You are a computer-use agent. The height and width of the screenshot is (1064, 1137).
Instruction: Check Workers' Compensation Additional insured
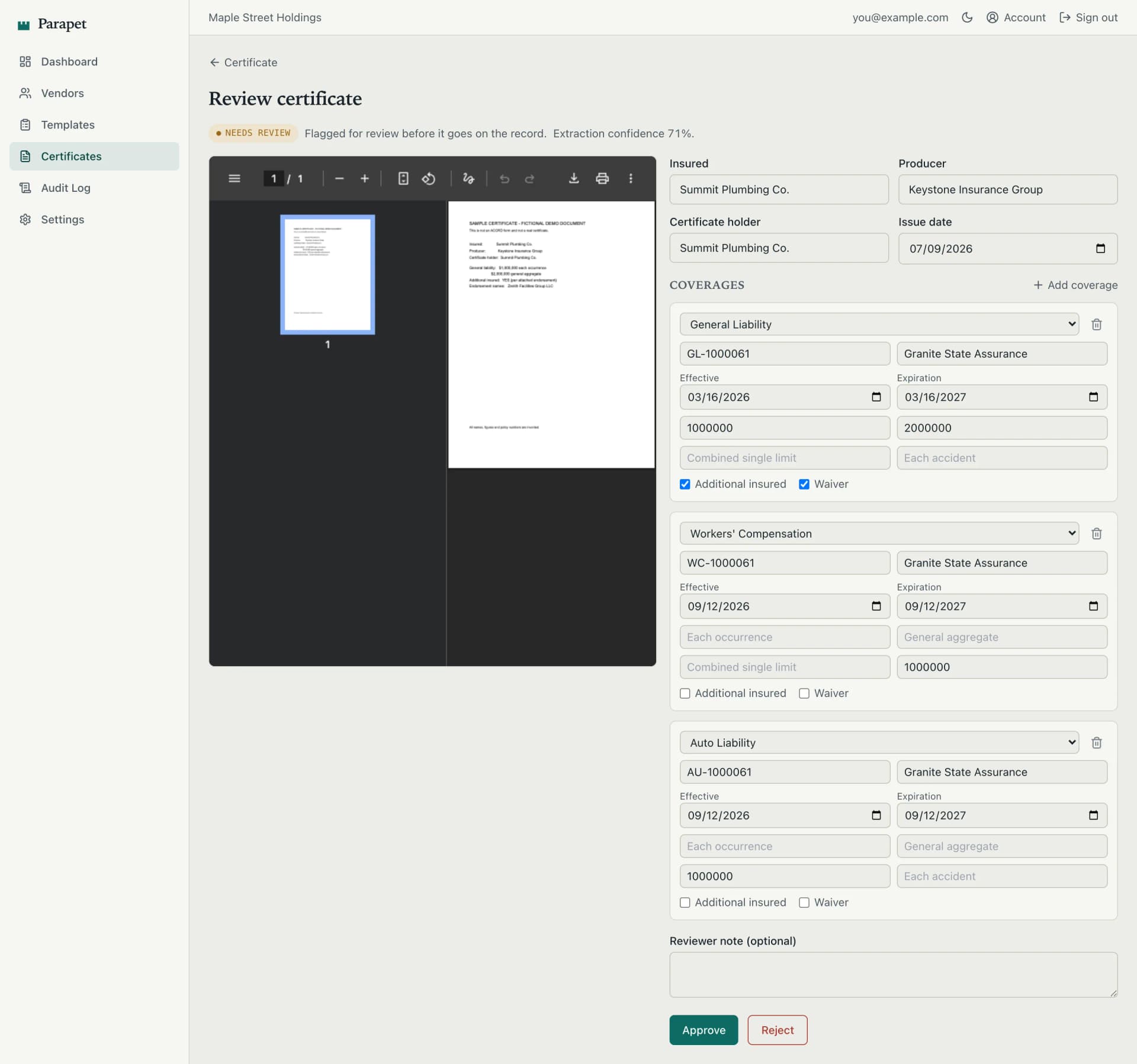pos(685,693)
